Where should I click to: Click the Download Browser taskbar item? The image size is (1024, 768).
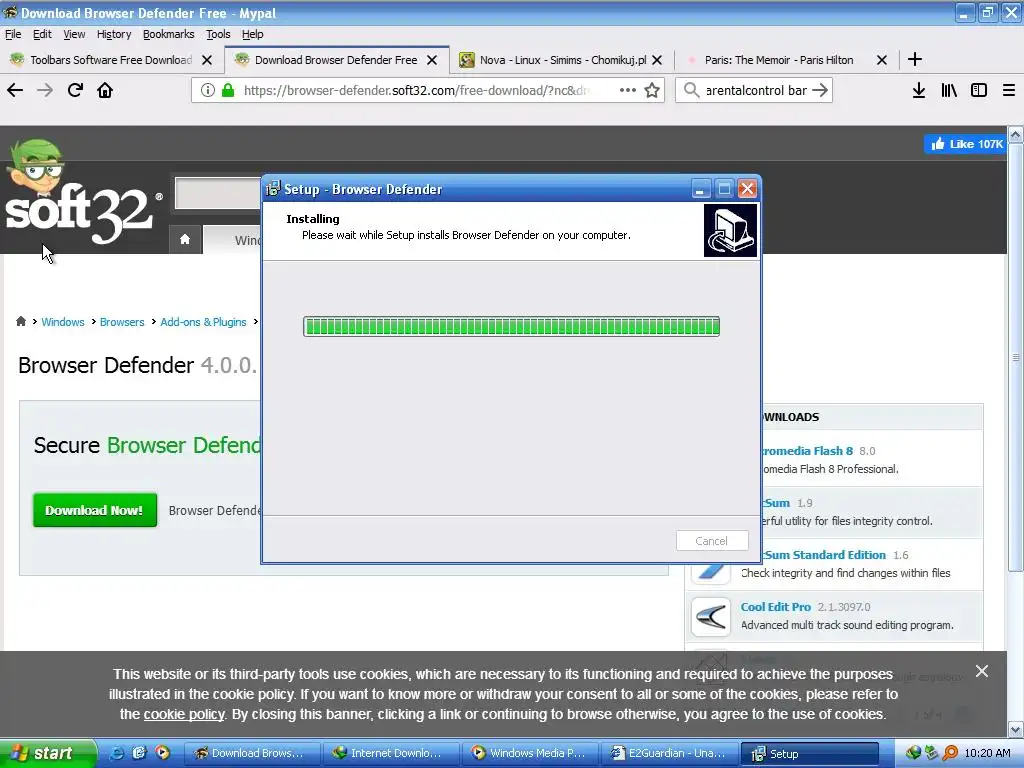251,753
